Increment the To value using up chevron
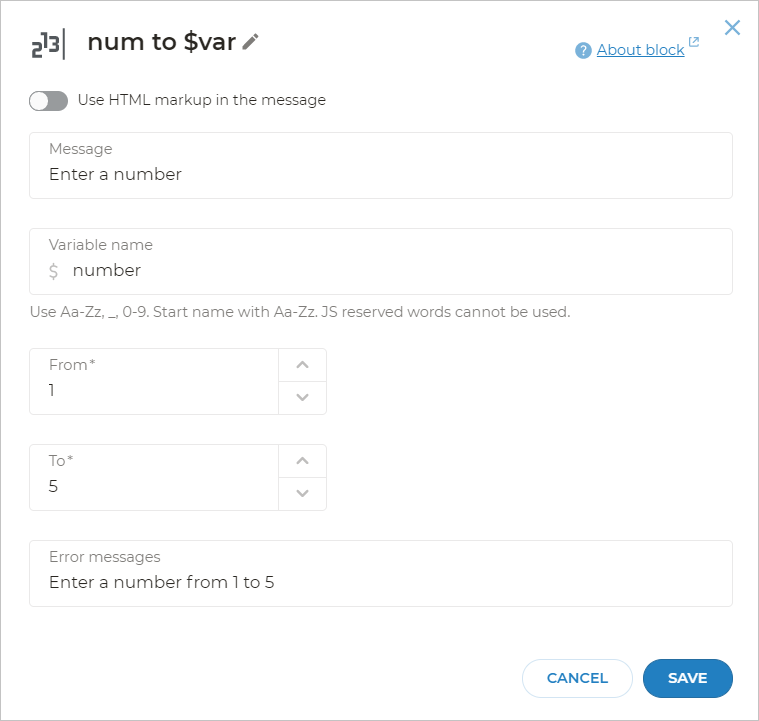The image size is (759, 721). (303, 461)
